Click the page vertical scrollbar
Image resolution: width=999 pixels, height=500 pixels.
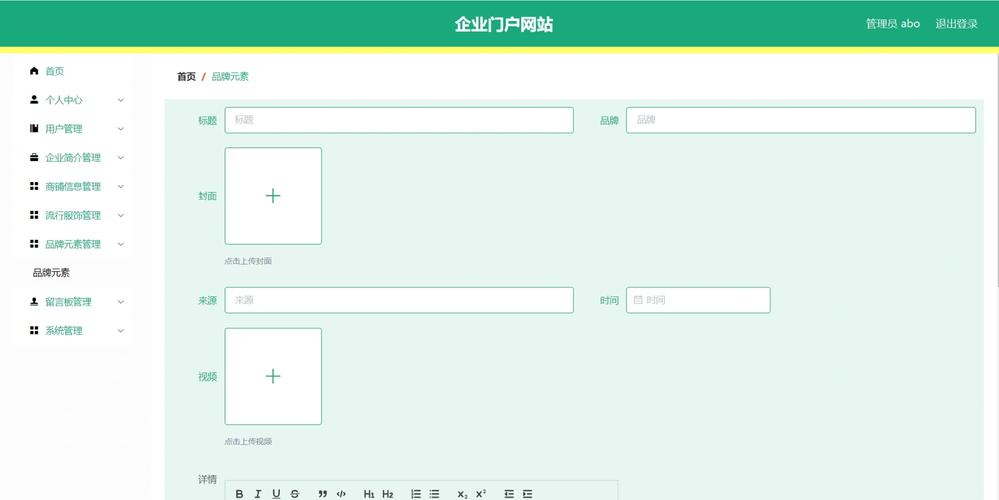coord(996,172)
